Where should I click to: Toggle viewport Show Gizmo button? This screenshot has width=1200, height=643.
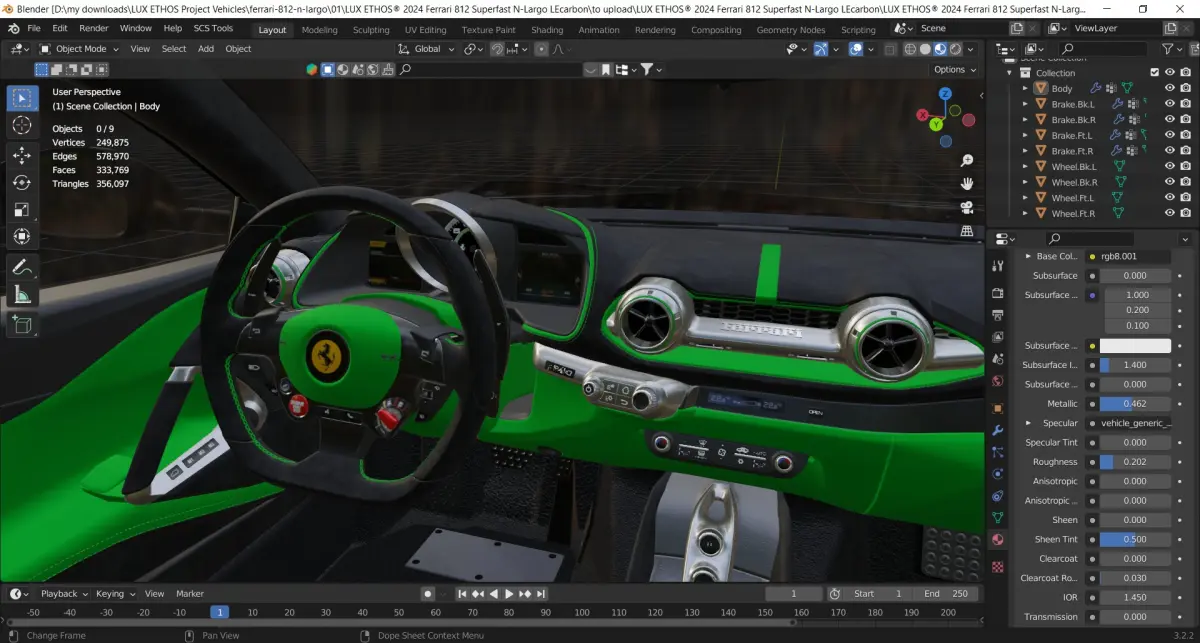[x=821, y=48]
